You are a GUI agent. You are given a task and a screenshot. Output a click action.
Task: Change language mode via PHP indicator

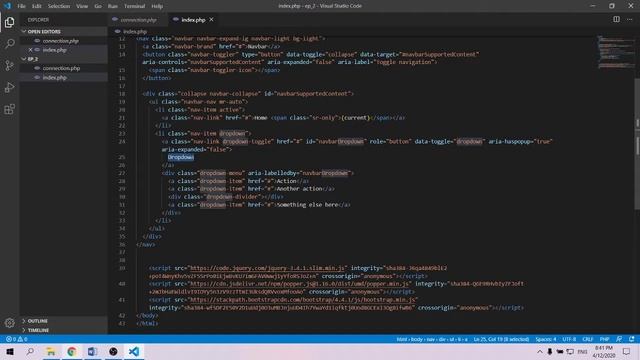click(604, 339)
